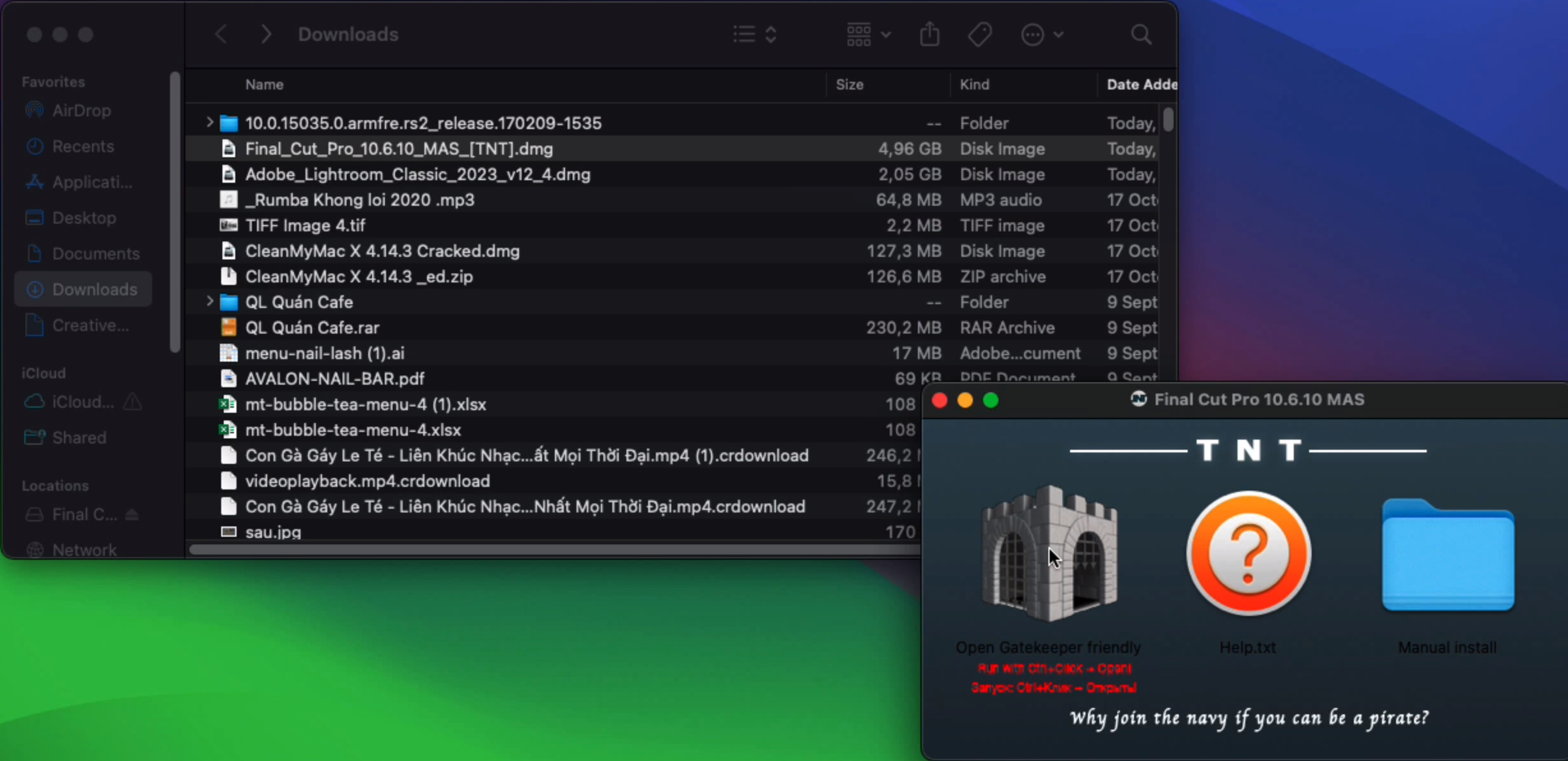Viewport: 1568px width, 761px height.
Task: Select mt-bubble-tea-menu-4.xlsx file
Action: [554, 430]
